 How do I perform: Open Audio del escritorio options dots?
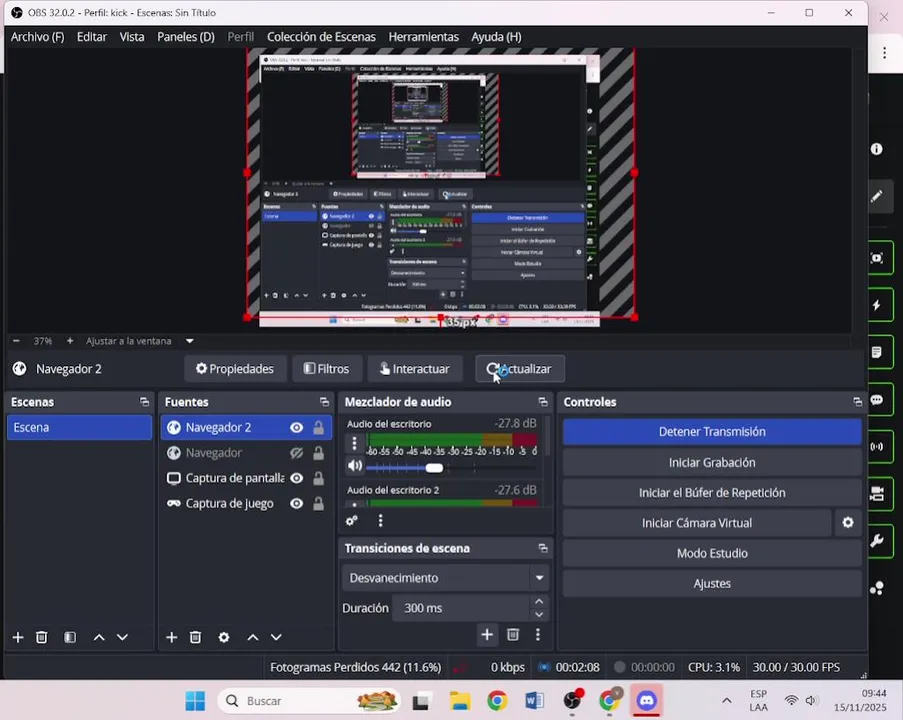tap(354, 443)
